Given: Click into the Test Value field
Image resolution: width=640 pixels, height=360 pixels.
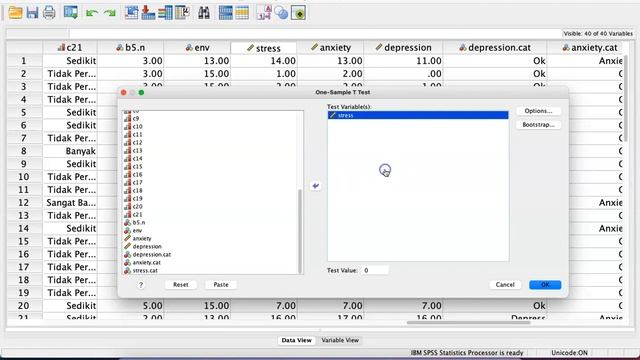Looking at the screenshot, I should (x=375, y=270).
